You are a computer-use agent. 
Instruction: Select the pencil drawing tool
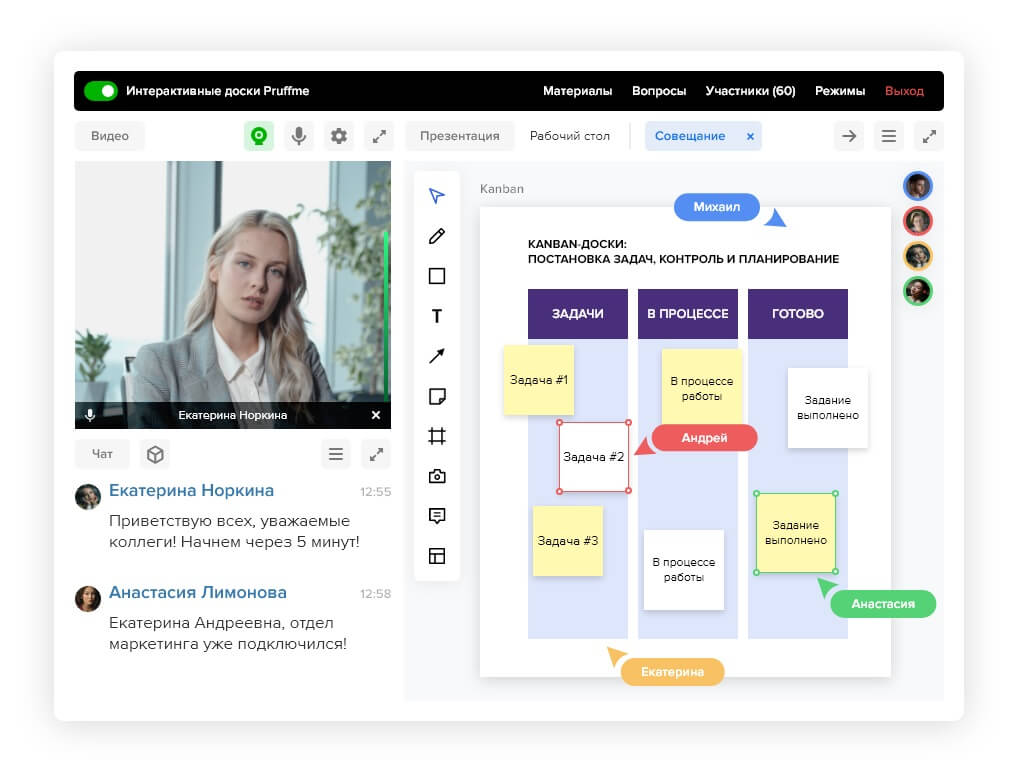tap(437, 236)
